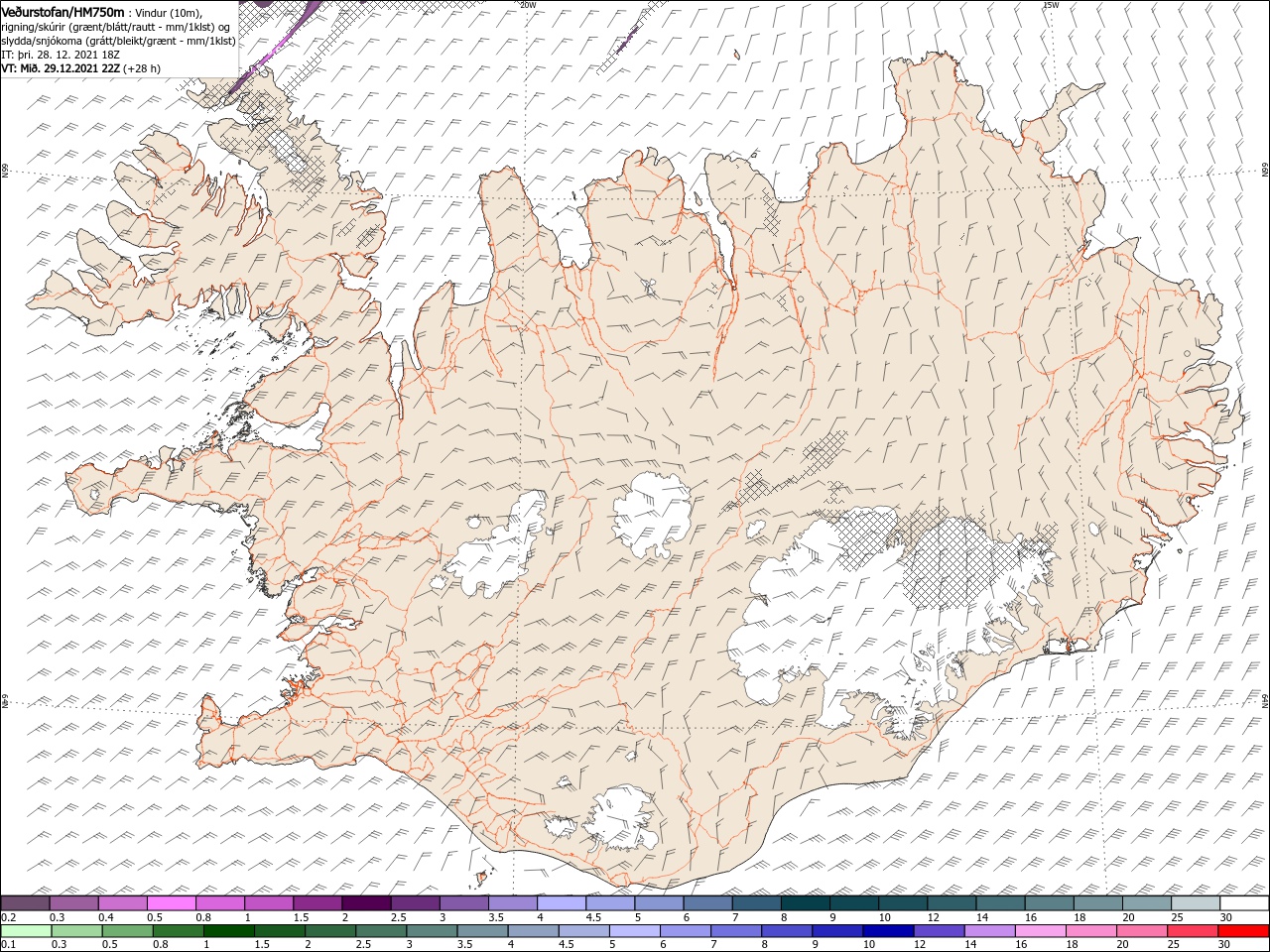Click the title text Veðurstofan/HM750m
This screenshot has width=1270, height=952.
click(63, 11)
